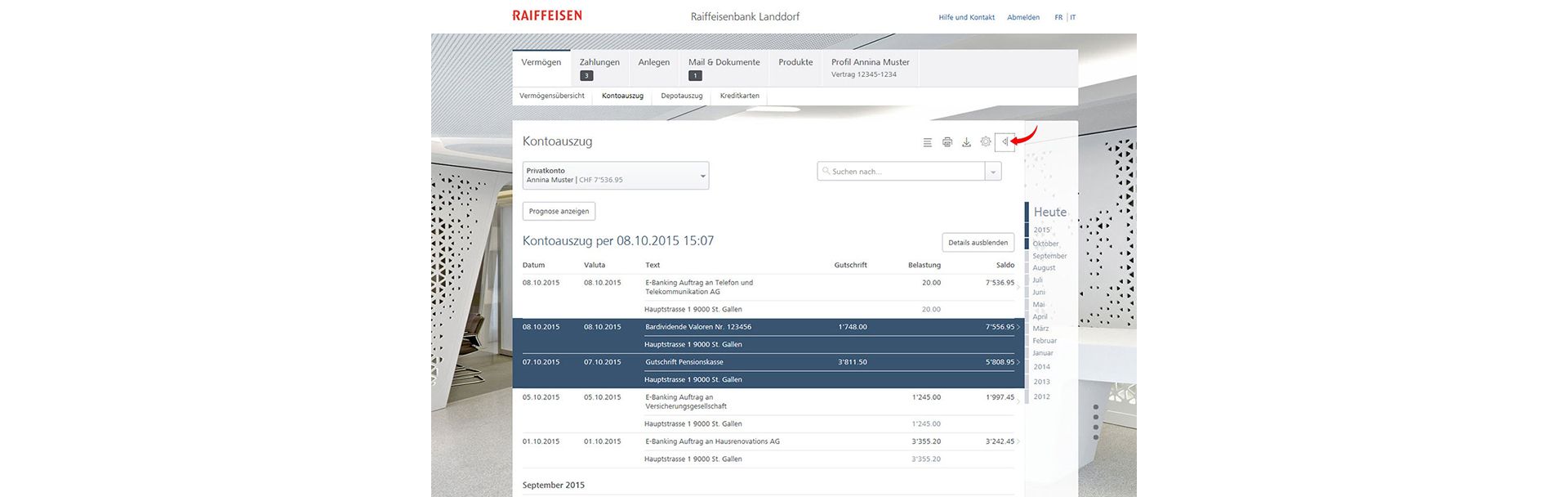
Task: Jump to 2013 in the timeline
Action: click(x=1041, y=382)
